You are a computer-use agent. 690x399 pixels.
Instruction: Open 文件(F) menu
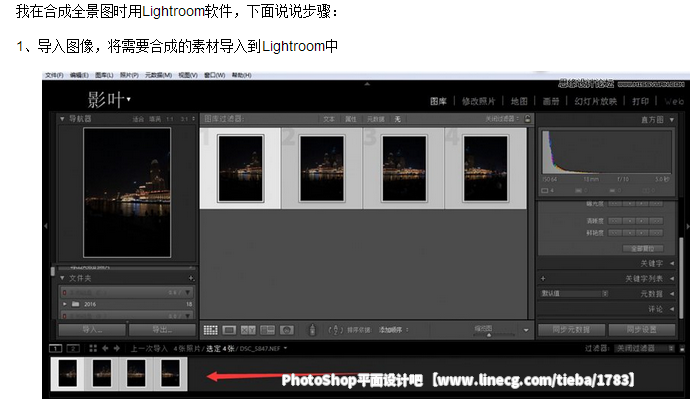tap(54, 75)
